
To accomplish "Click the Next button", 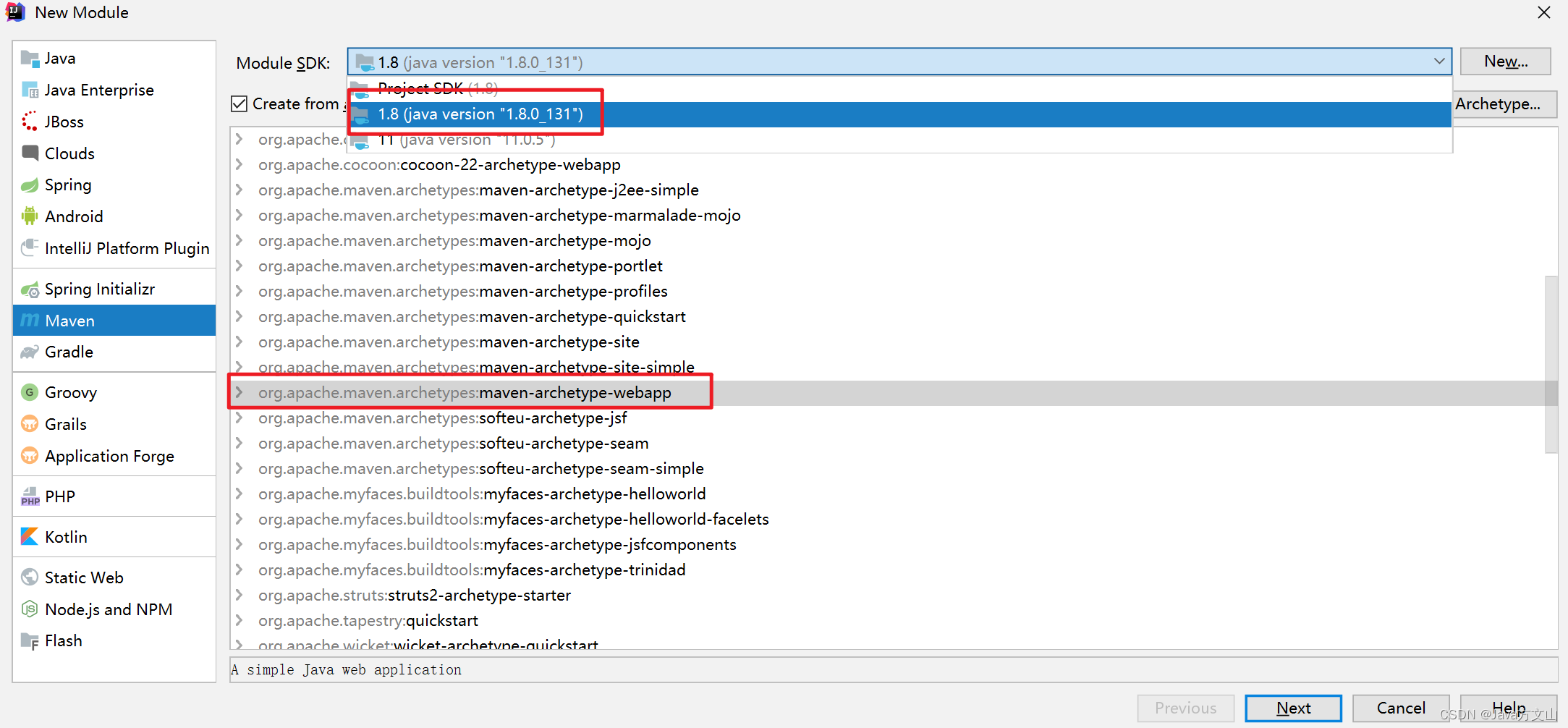I will coord(1293,708).
